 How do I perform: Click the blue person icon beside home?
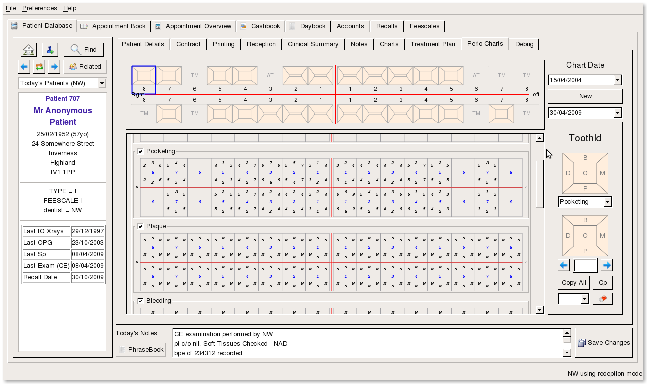[50, 50]
